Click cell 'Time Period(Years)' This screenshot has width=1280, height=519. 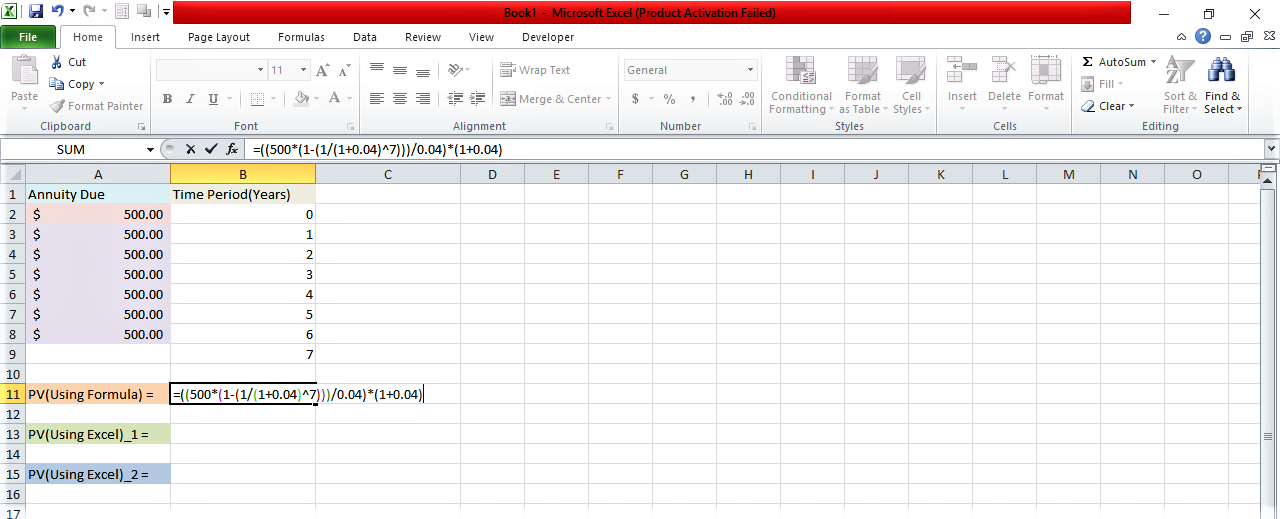(x=243, y=194)
